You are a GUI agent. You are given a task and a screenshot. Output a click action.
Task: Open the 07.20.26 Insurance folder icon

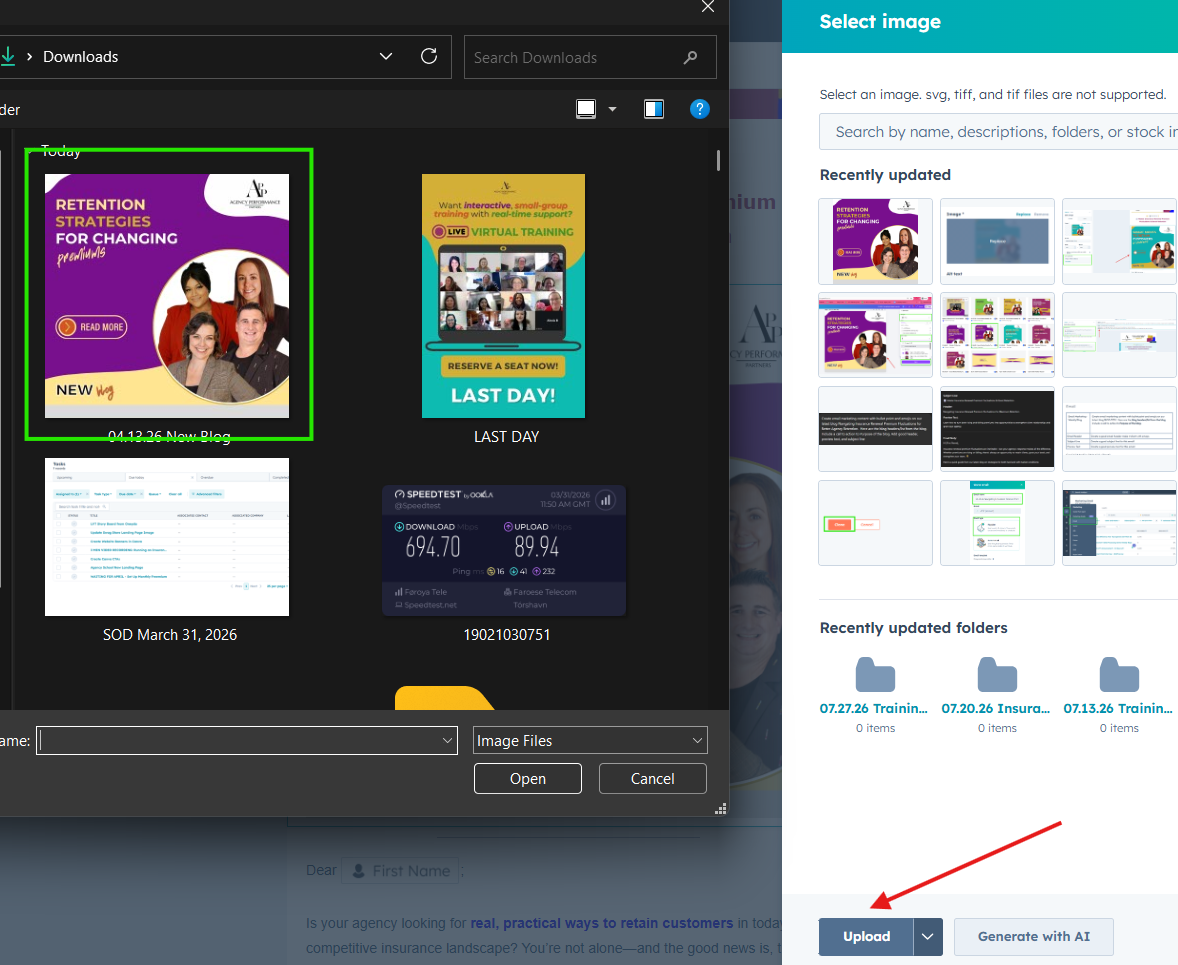[x=996, y=676]
